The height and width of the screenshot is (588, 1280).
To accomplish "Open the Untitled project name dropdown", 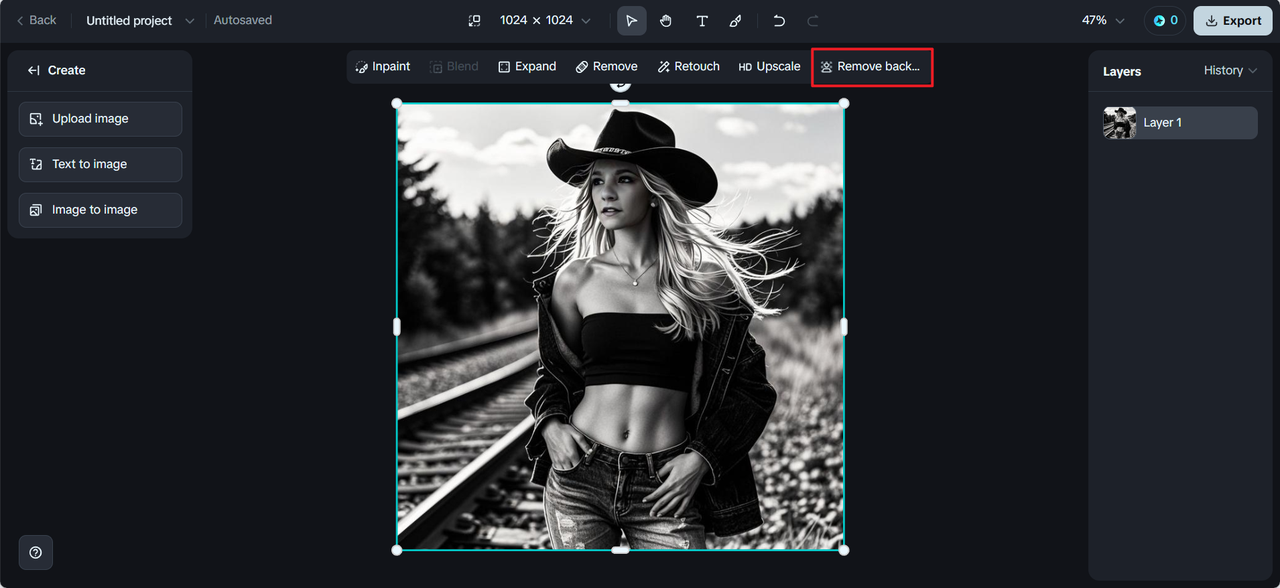I will click(x=140, y=20).
